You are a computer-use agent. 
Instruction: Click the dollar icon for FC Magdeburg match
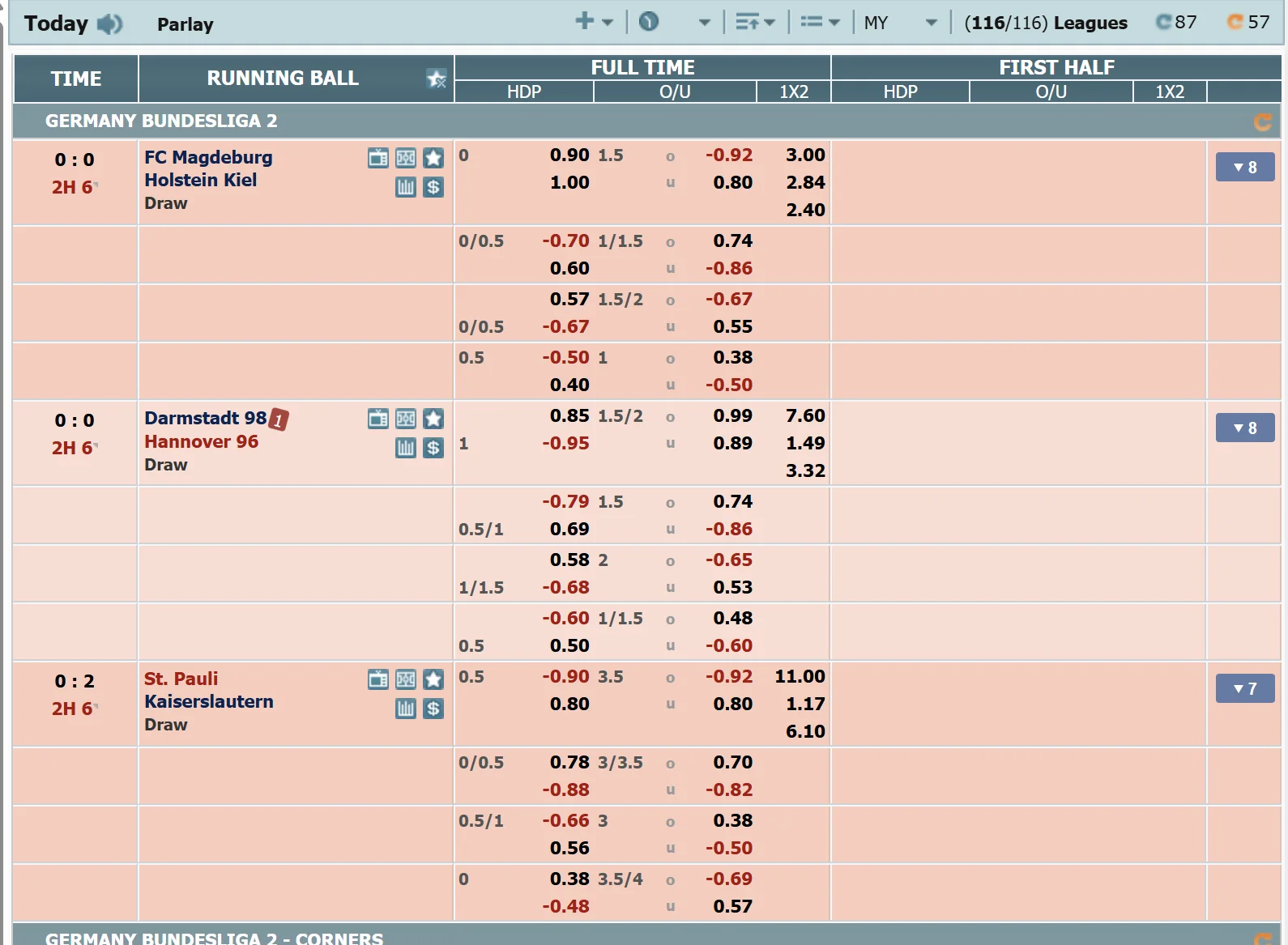433,187
